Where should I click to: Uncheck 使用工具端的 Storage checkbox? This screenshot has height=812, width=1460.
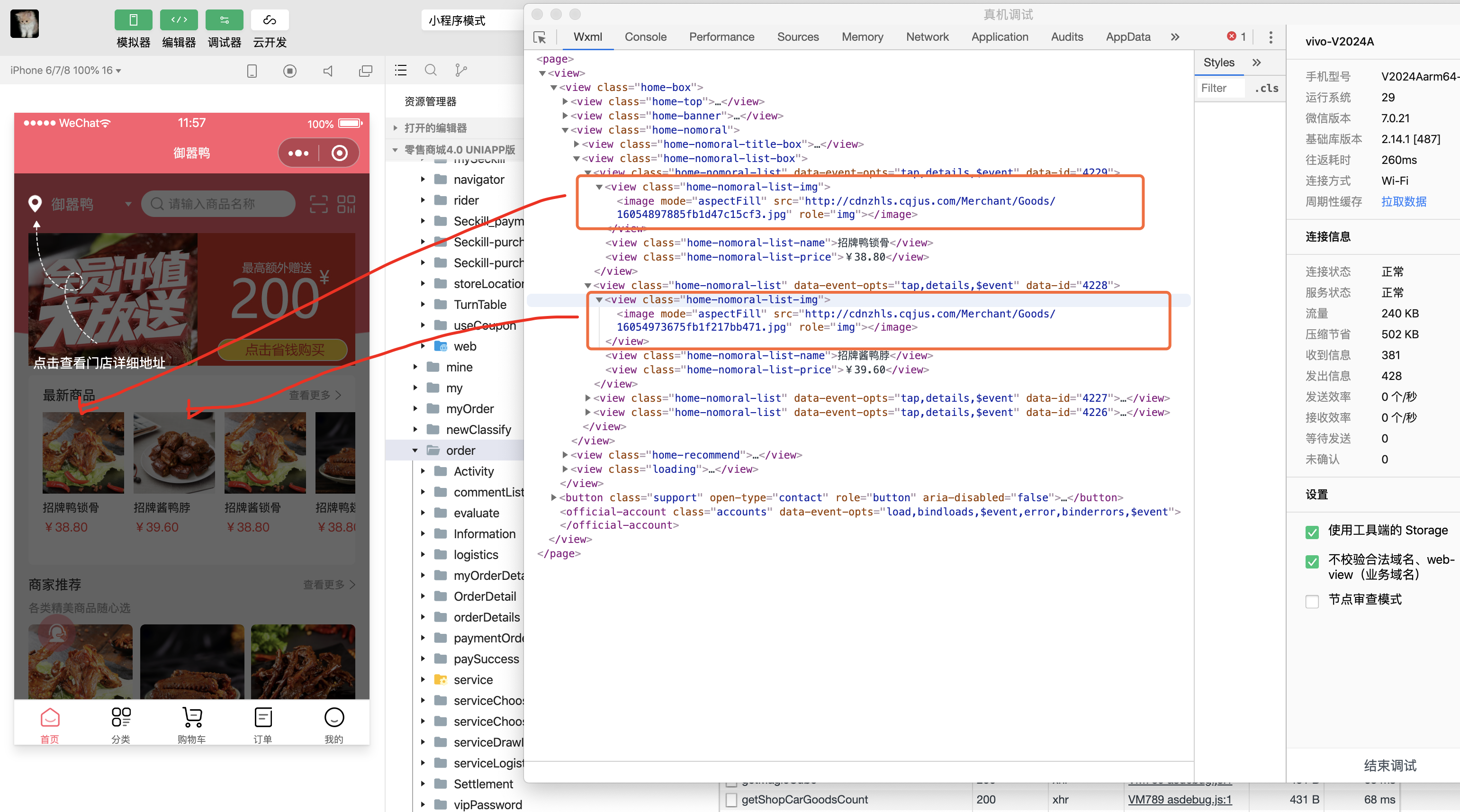coord(1312,532)
